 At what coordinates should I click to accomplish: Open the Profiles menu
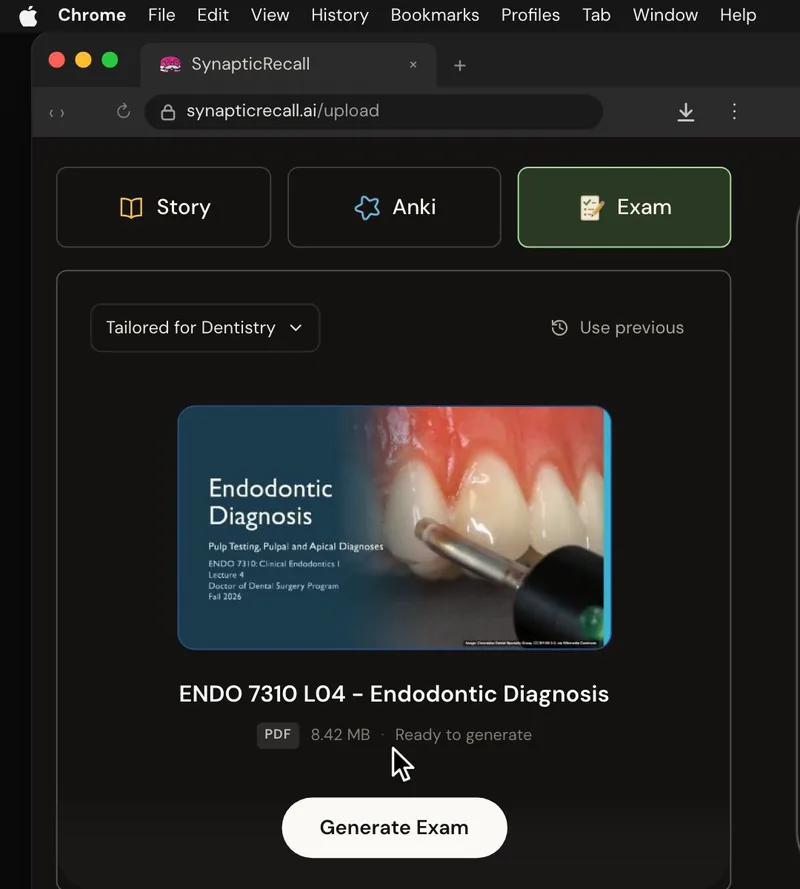530,15
